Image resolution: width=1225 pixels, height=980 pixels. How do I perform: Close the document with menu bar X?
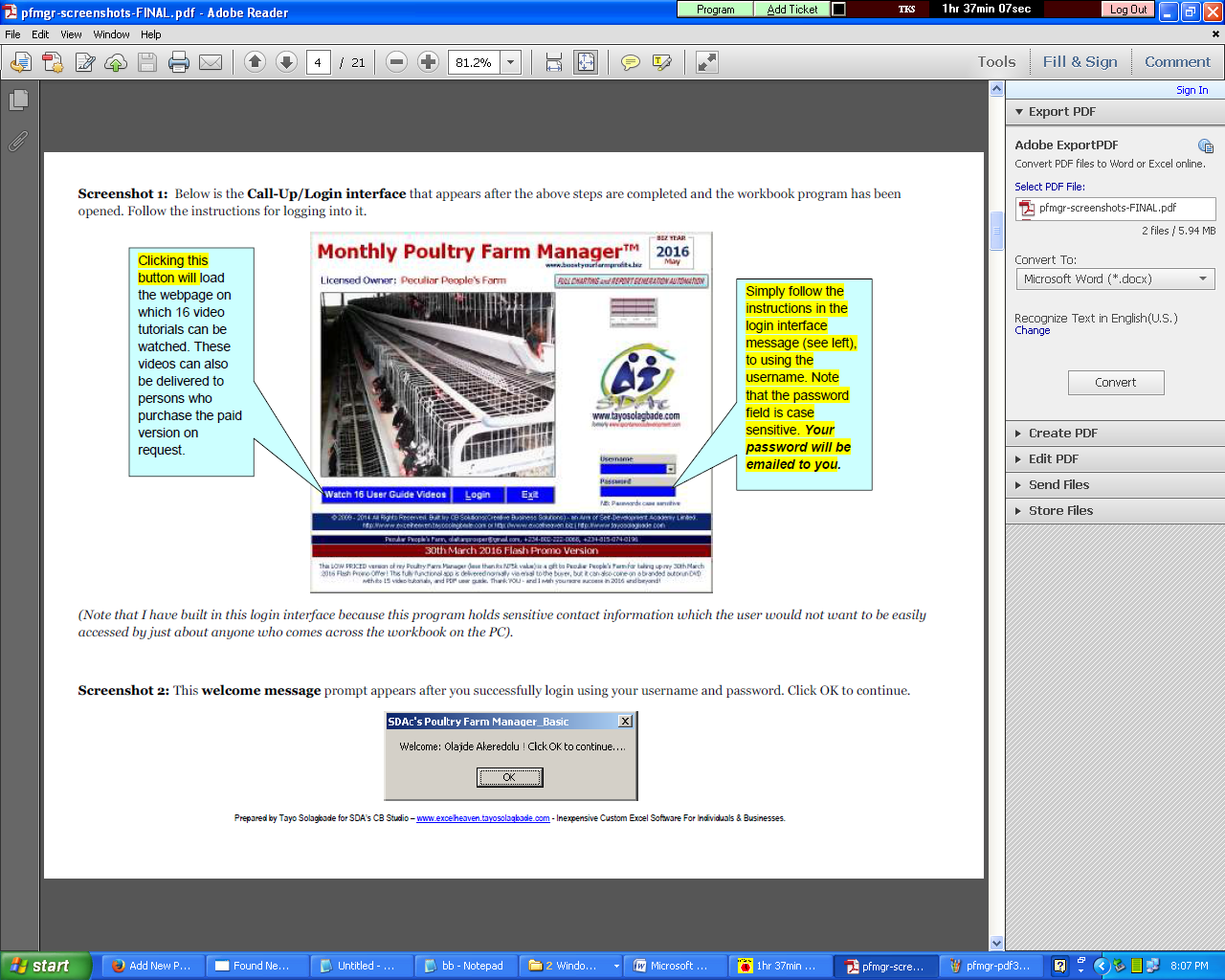tap(1216, 34)
